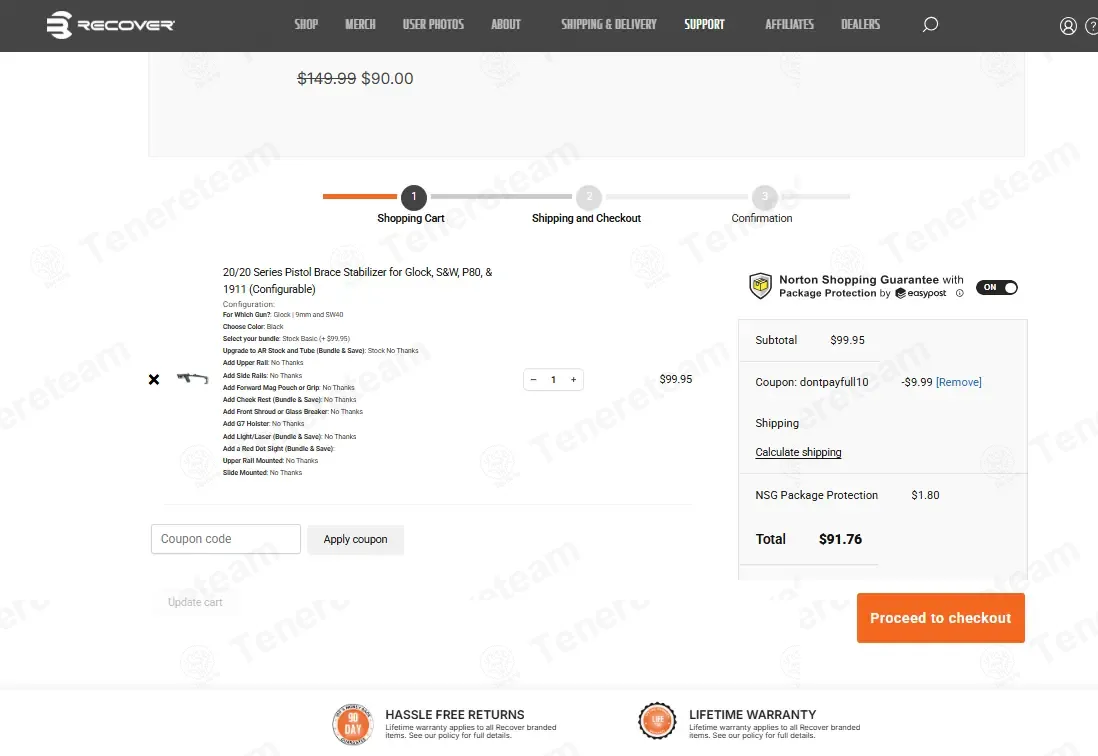Remove the dontpayfull10 coupon

pyautogui.click(x=958, y=382)
